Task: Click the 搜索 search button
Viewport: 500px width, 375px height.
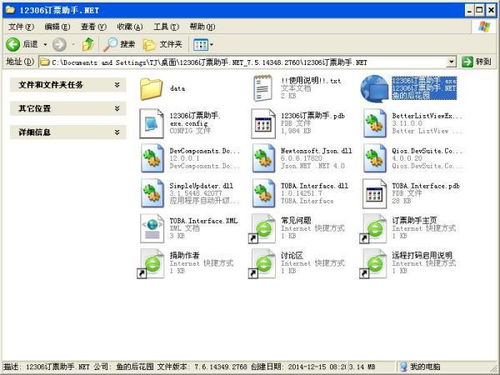Action: point(119,44)
